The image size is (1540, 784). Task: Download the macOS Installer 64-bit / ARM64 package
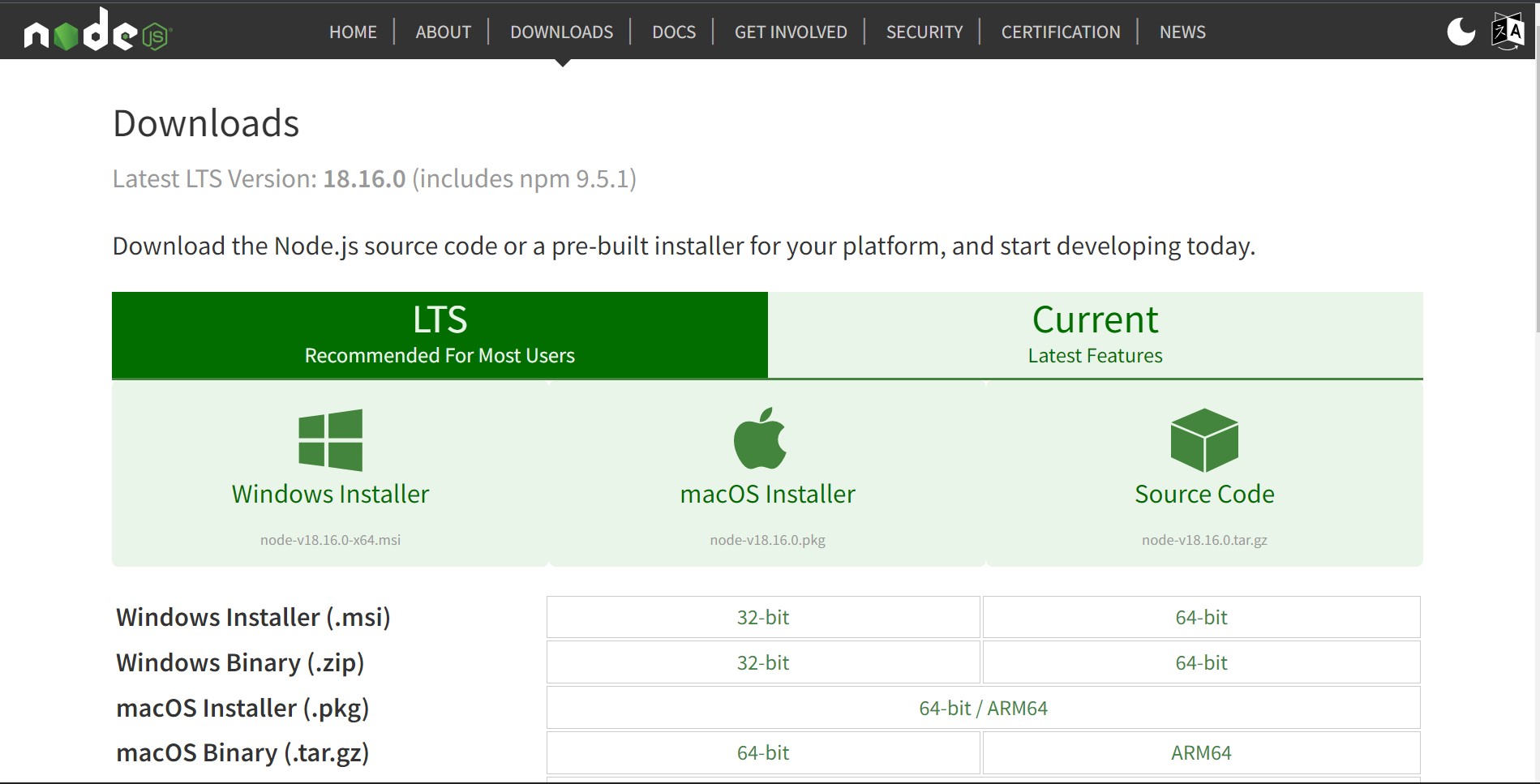coord(983,707)
